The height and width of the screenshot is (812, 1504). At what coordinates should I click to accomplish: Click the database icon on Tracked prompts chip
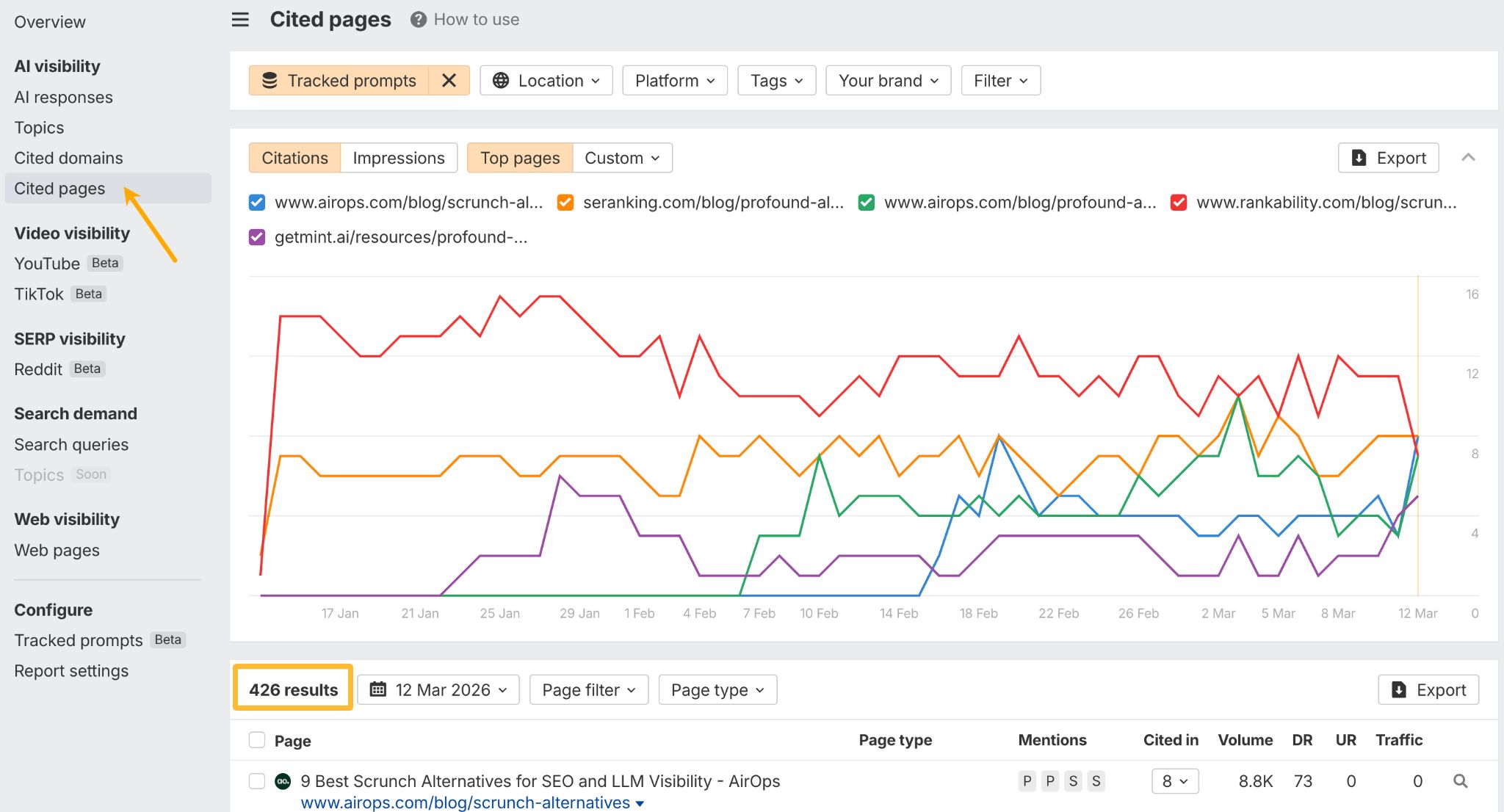pyautogui.click(x=270, y=81)
